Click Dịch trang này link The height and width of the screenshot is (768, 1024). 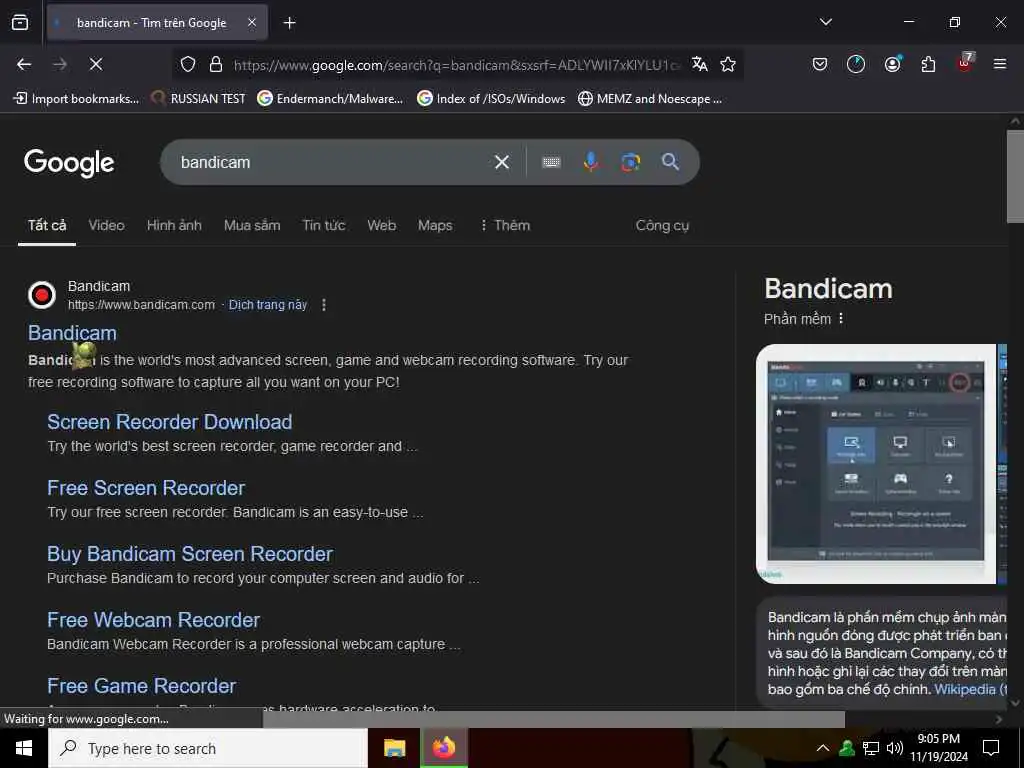268,305
